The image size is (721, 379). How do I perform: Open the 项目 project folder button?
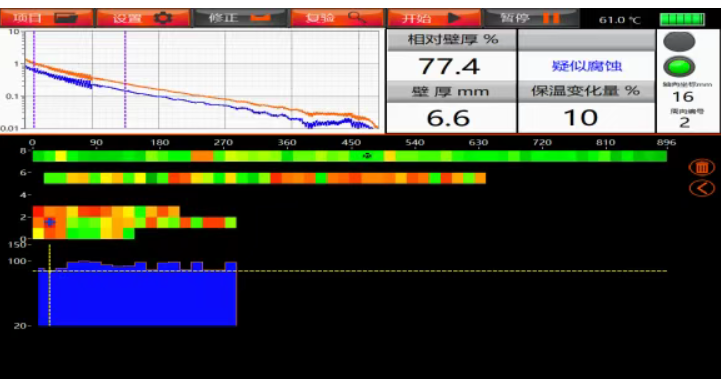pyautogui.click(x=46, y=18)
